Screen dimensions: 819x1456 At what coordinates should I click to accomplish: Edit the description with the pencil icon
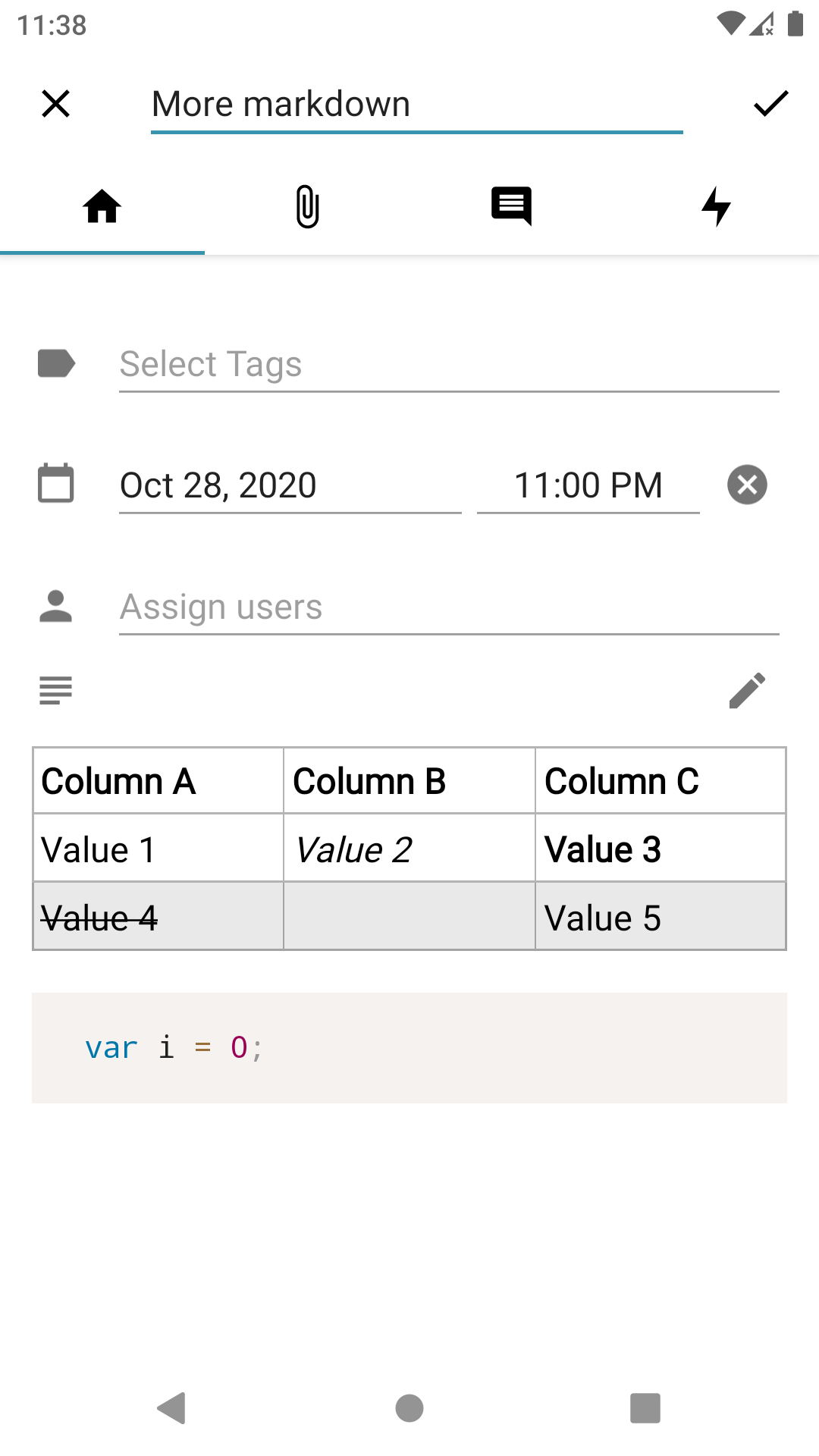point(747,690)
